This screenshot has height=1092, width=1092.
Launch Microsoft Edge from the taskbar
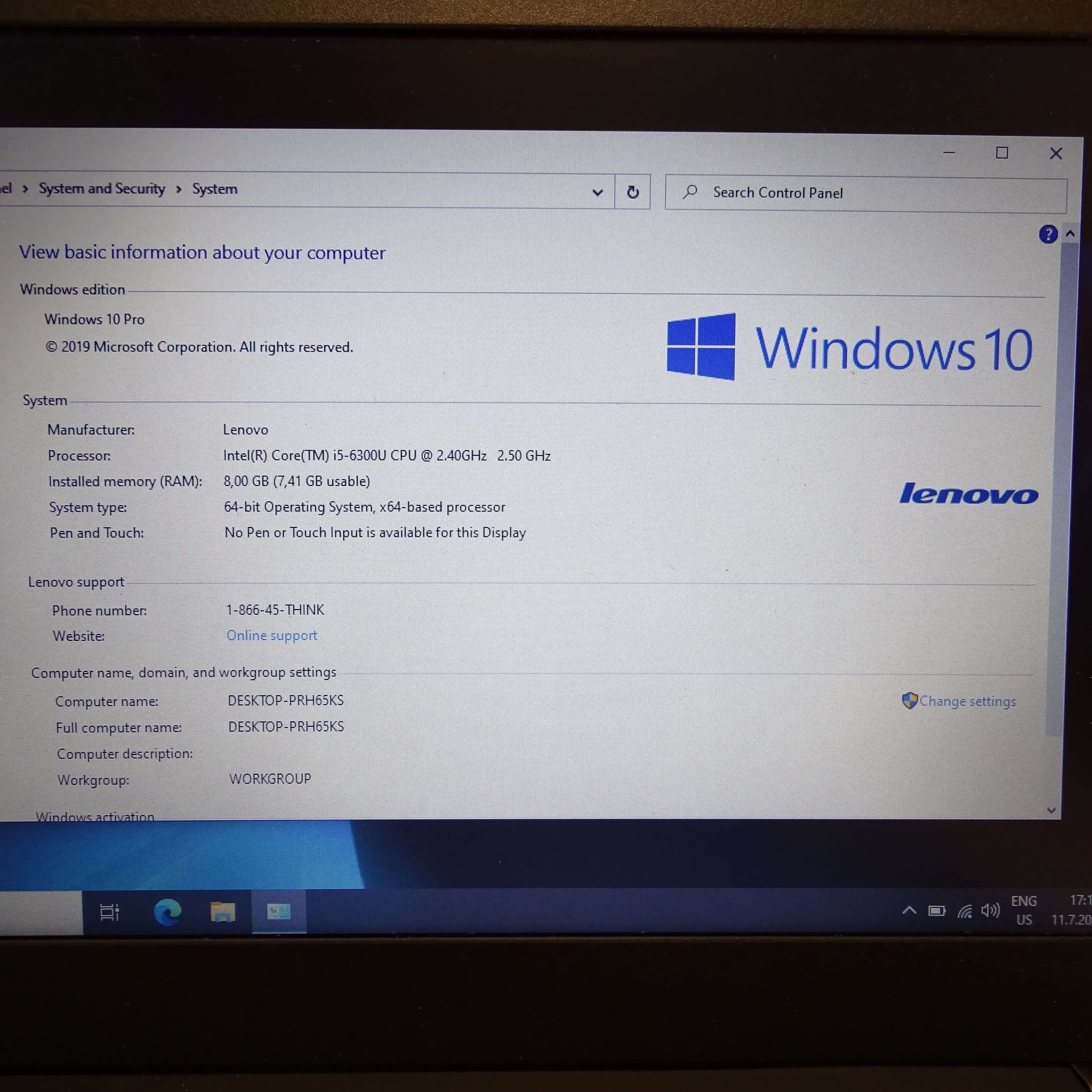click(168, 912)
